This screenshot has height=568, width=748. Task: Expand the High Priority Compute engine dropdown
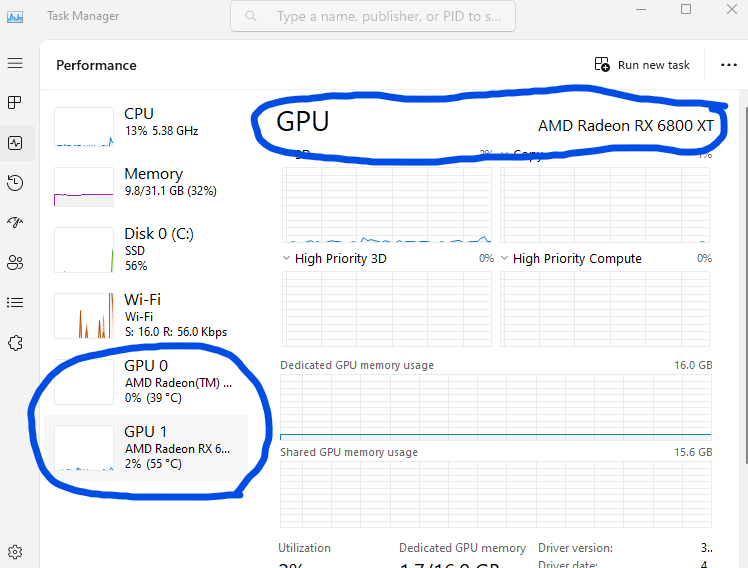[x=505, y=258]
